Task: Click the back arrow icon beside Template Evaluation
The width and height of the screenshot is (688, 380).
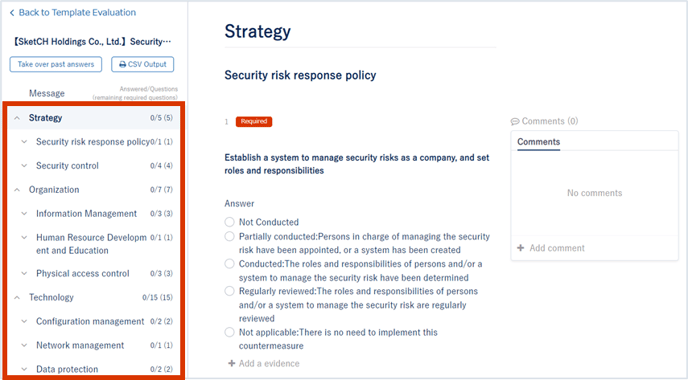Action: tap(12, 13)
